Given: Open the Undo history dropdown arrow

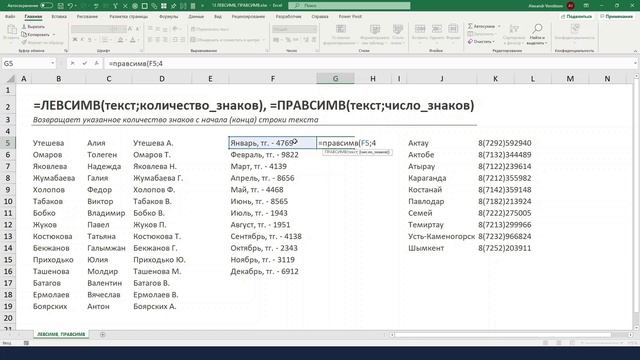Looking at the screenshot, I should pos(76,6).
